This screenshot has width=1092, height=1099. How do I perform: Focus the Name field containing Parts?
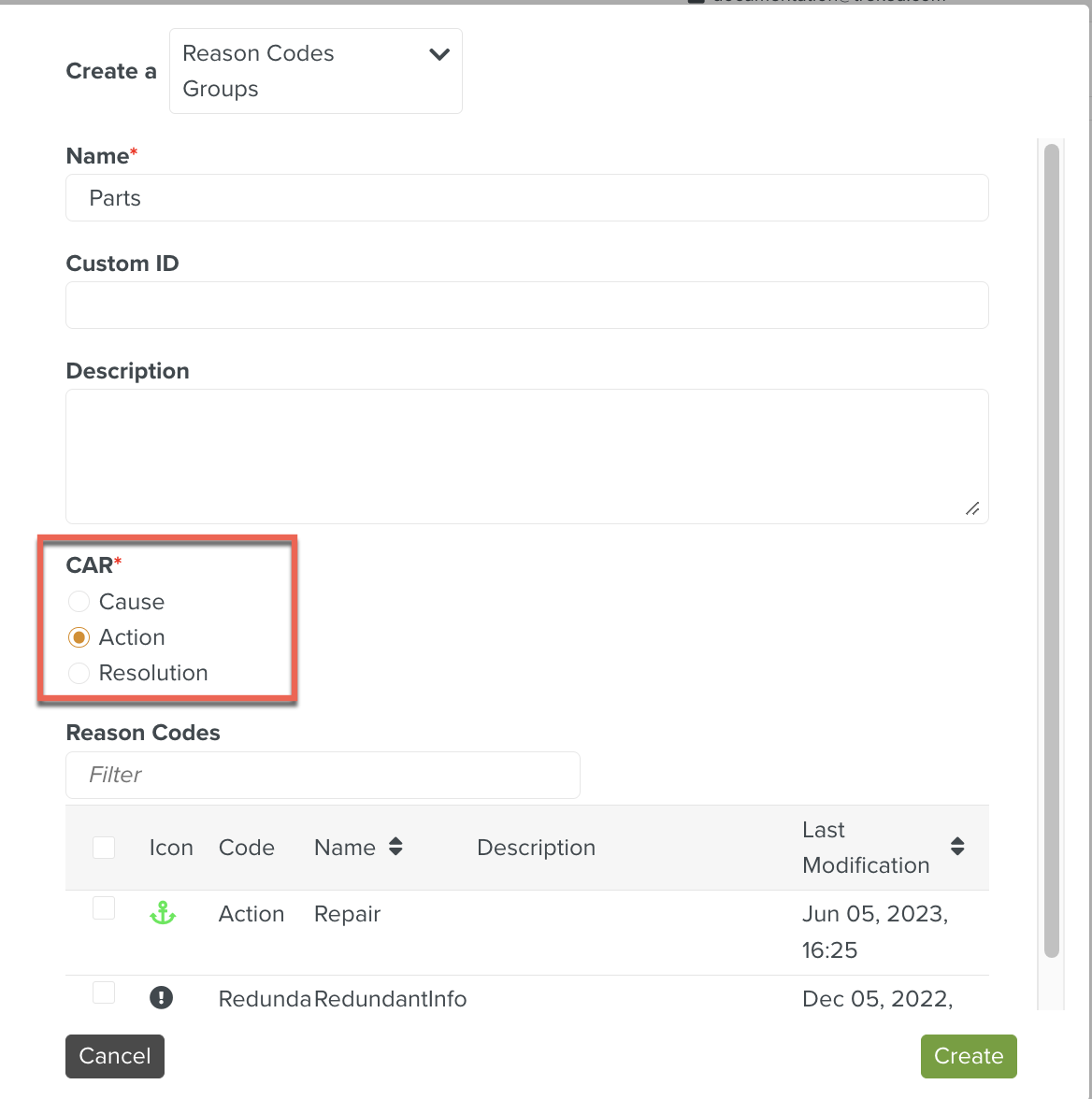526,198
